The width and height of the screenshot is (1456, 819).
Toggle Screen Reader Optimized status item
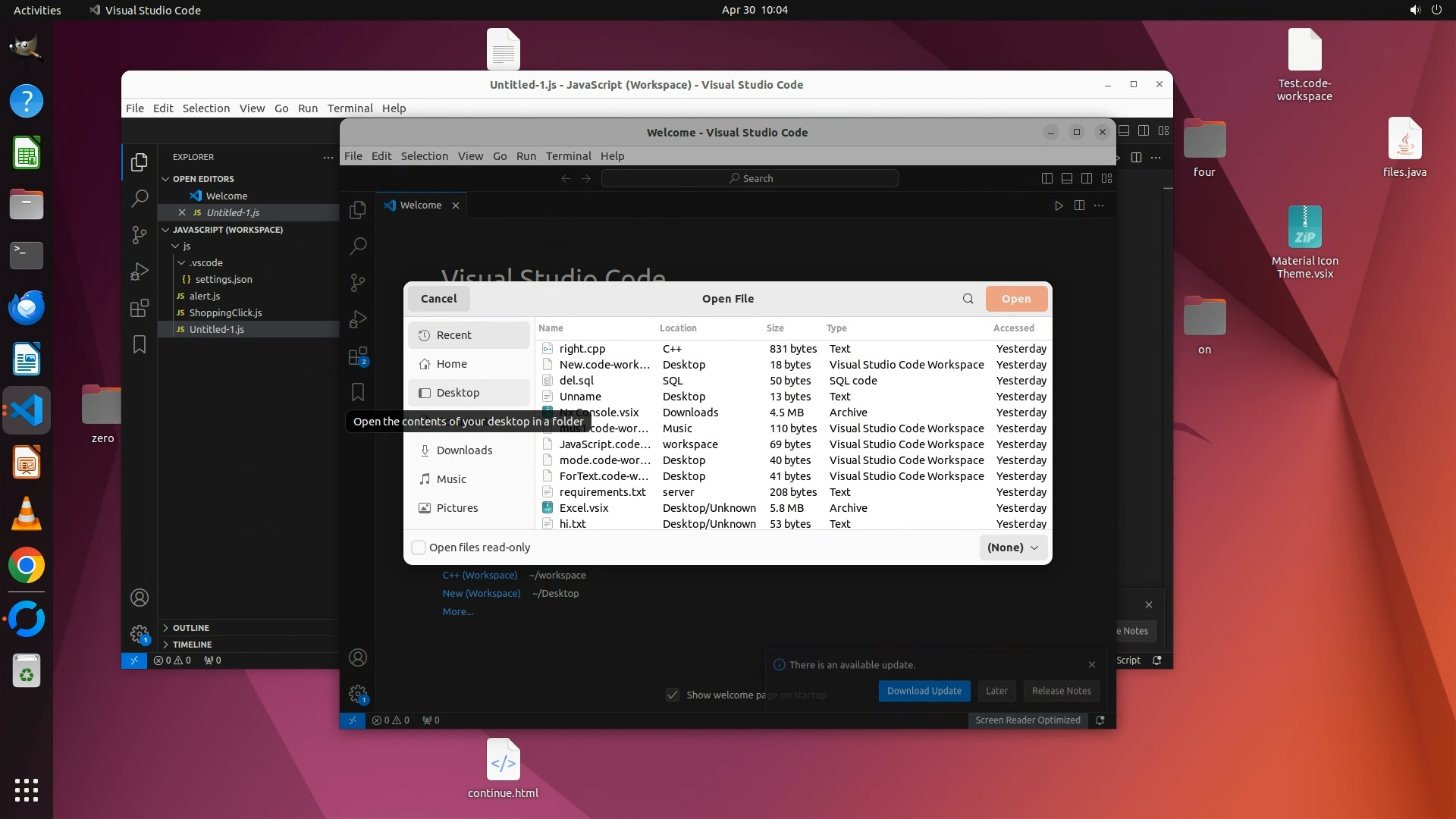click(1028, 720)
